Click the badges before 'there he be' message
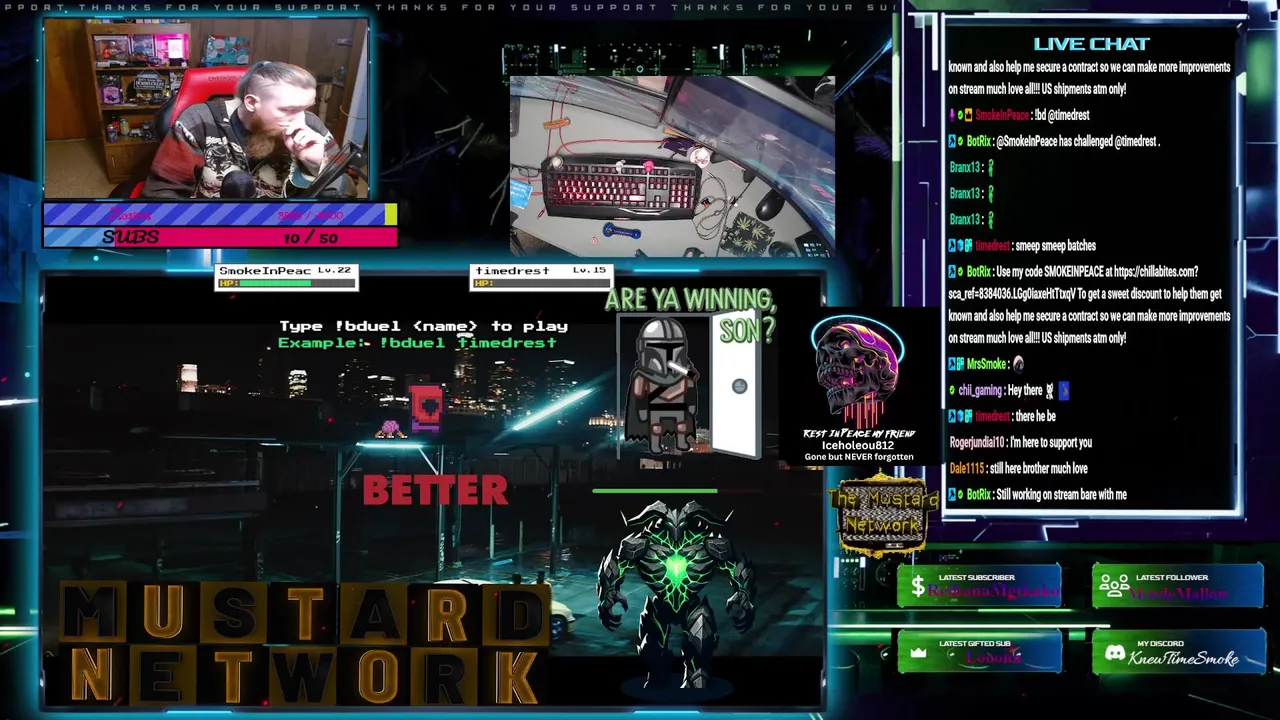The image size is (1280, 720). tap(960, 416)
